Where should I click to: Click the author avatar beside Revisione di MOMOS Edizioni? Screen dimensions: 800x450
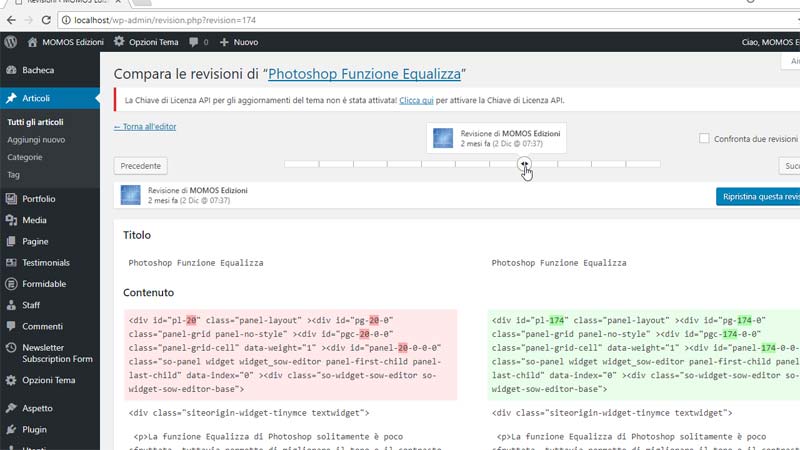point(131,195)
